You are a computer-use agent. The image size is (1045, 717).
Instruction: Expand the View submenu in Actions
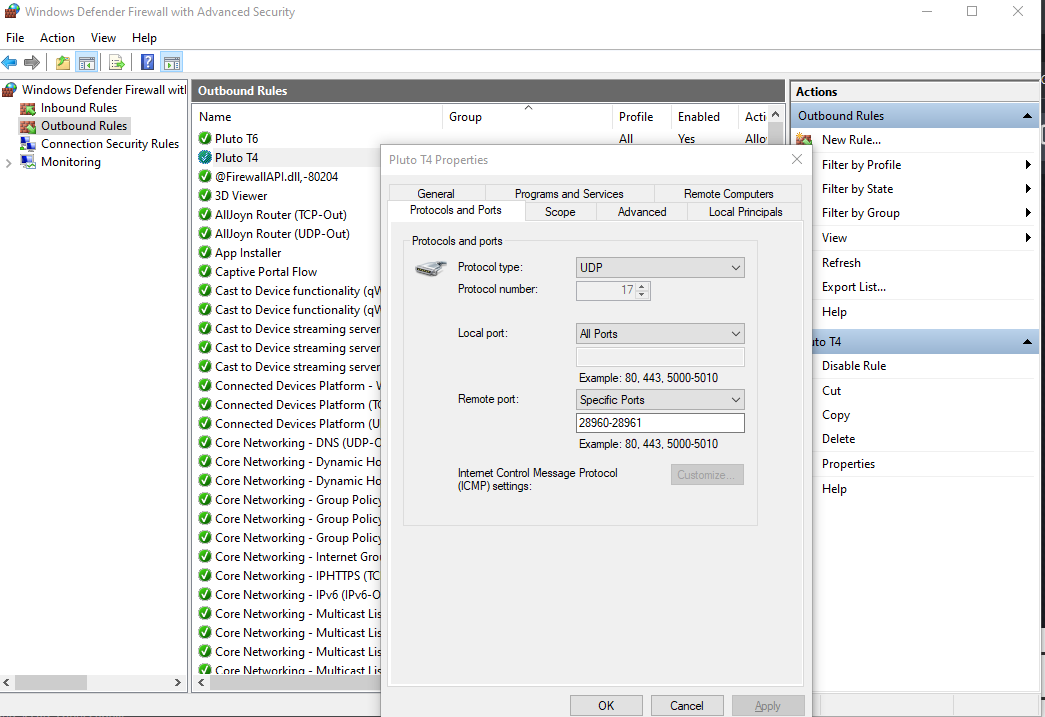(1028, 237)
